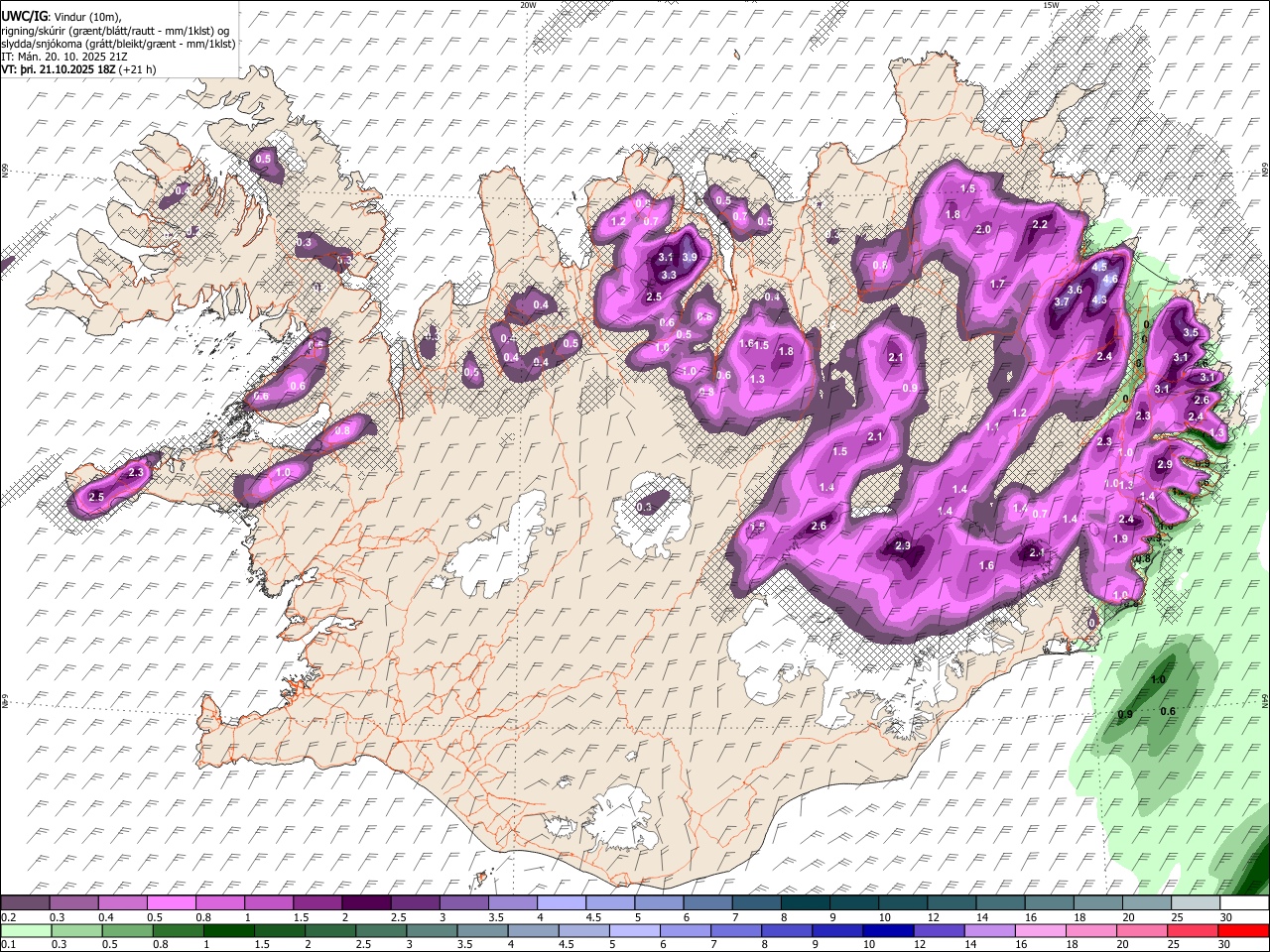Click the map value 2.6 near the central highlands
Viewport: 1270px width, 952px height.
[820, 526]
